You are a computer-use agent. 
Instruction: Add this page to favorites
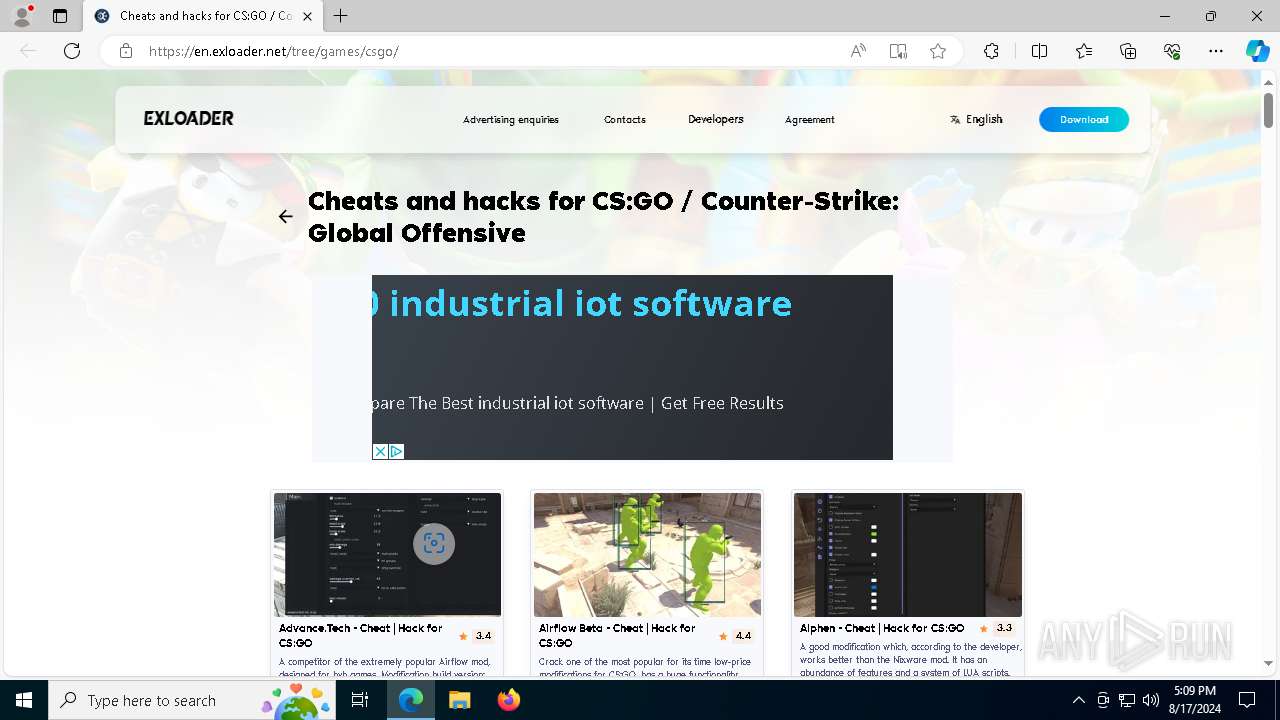coord(938,51)
